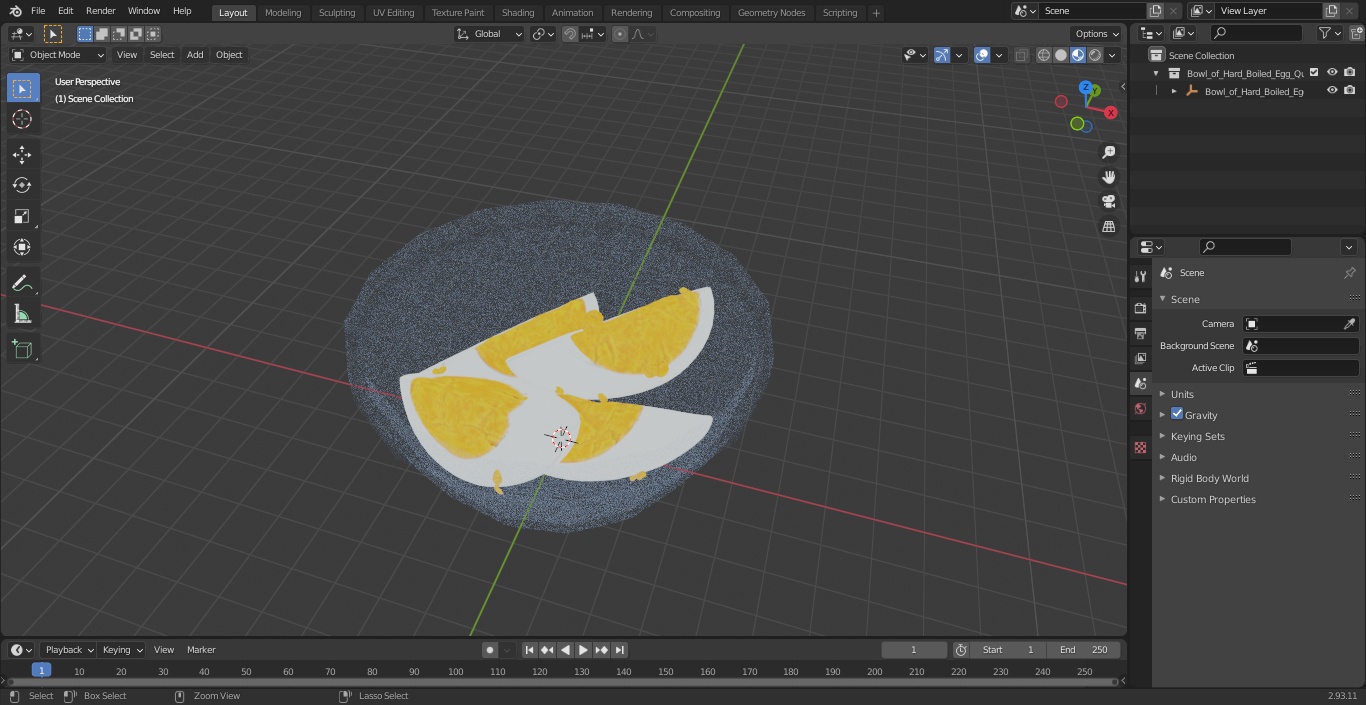Switch to Modeling workspace tab
Image resolution: width=1366 pixels, height=705 pixels.
[x=283, y=13]
